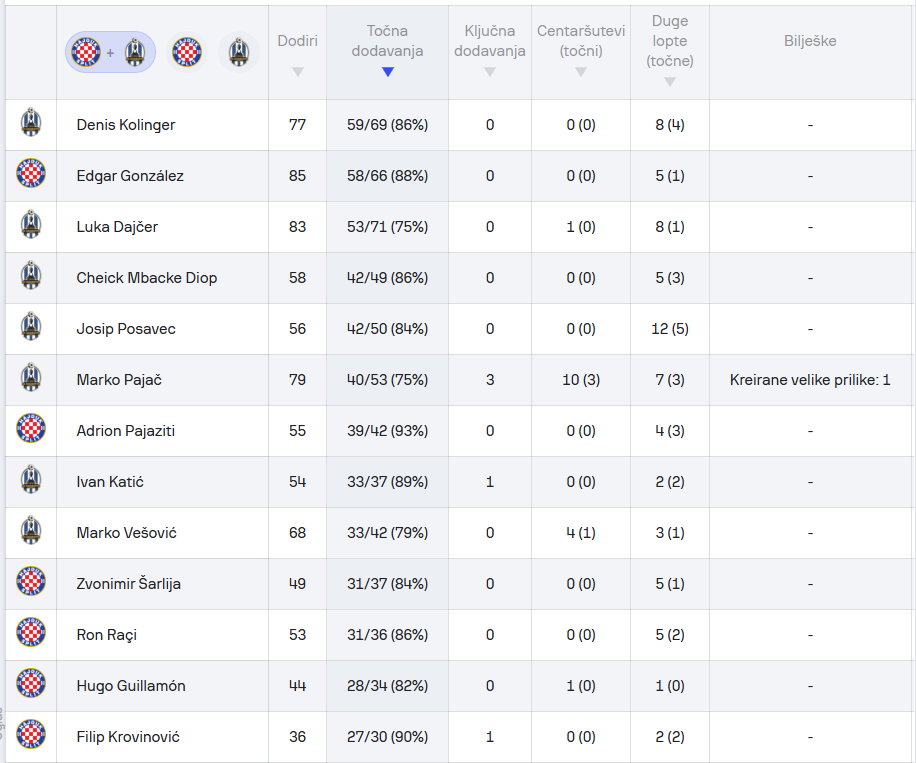Open Hugo Guillamón's player link
The height and width of the screenshot is (763, 916).
(x=130, y=686)
